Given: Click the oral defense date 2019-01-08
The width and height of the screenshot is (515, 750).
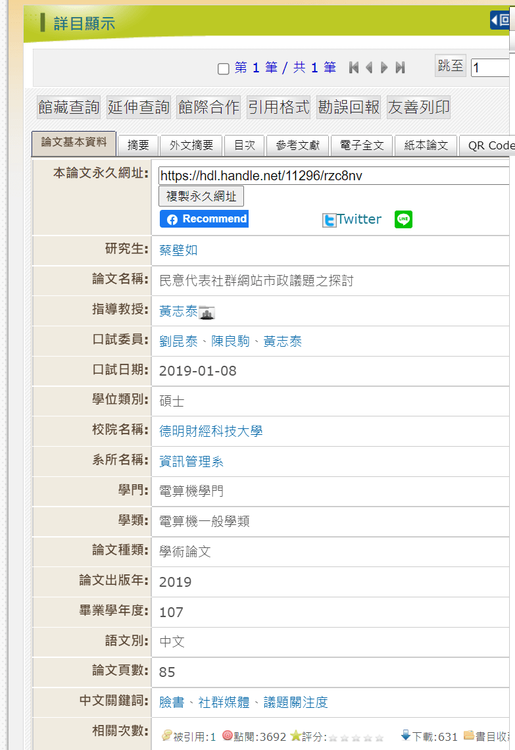Looking at the screenshot, I should click(197, 371).
